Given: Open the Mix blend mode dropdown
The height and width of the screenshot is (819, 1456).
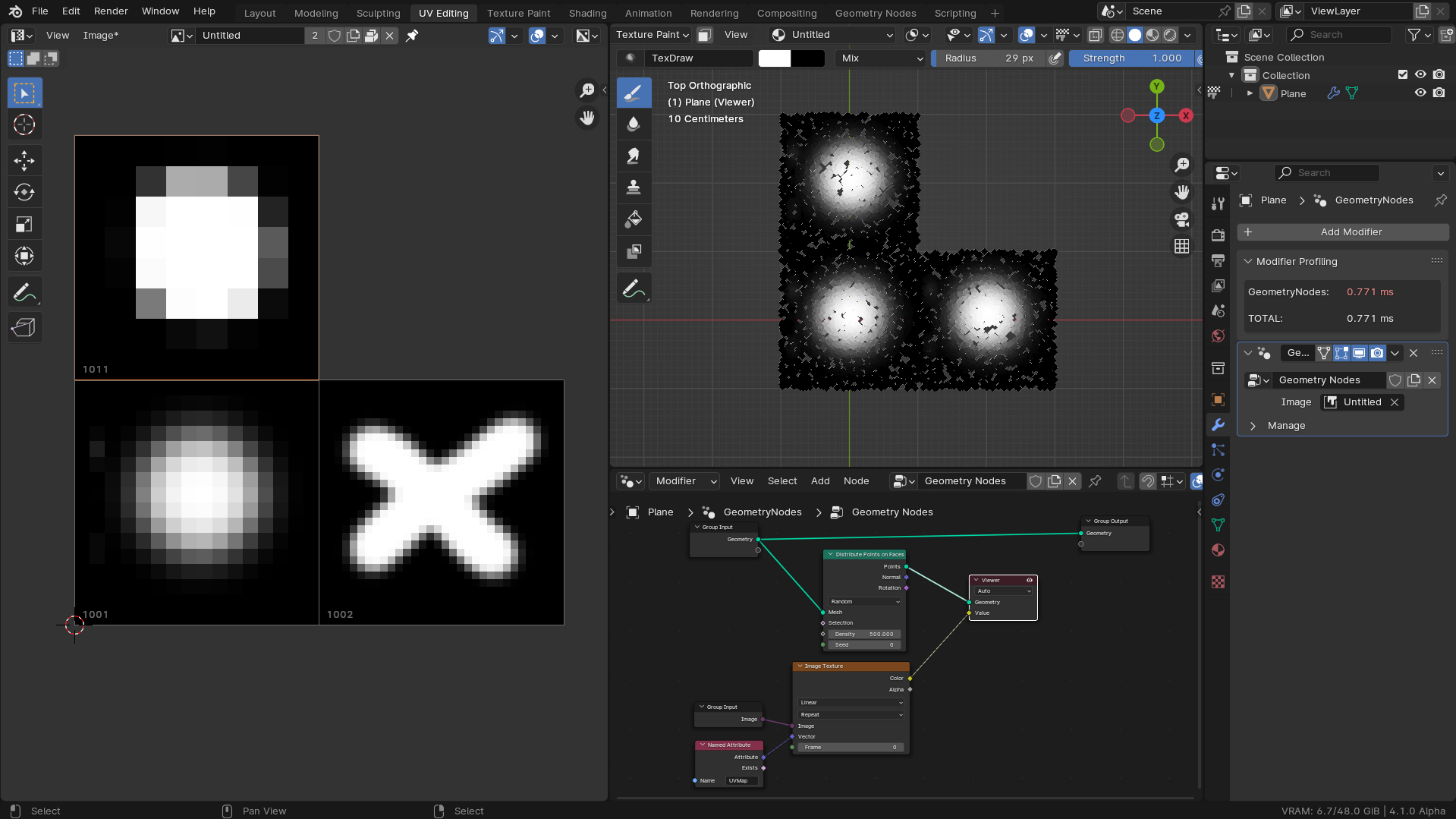Looking at the screenshot, I should pyautogui.click(x=882, y=58).
